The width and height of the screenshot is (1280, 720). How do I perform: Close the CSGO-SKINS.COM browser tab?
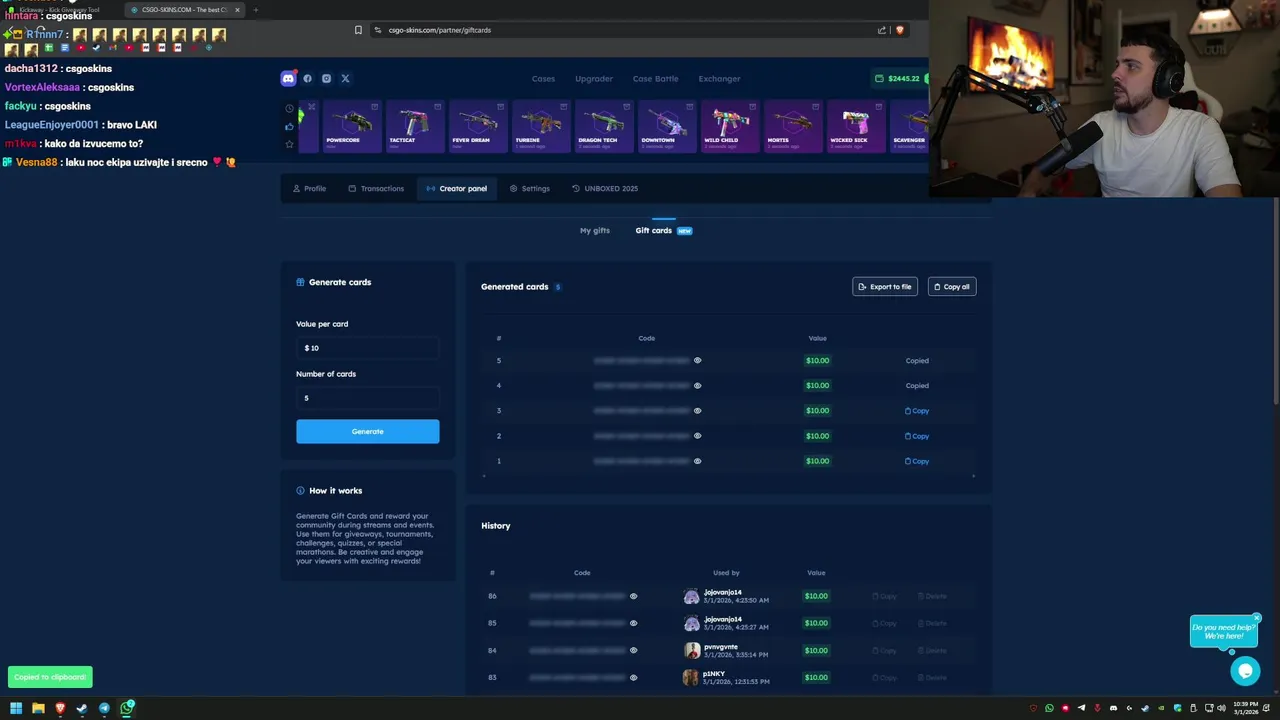[237, 10]
